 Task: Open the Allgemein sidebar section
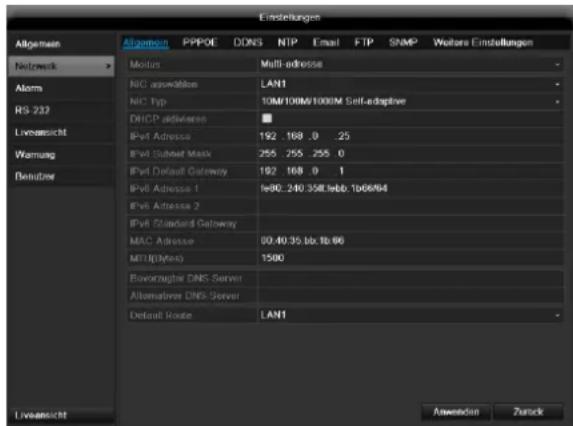click(61, 44)
